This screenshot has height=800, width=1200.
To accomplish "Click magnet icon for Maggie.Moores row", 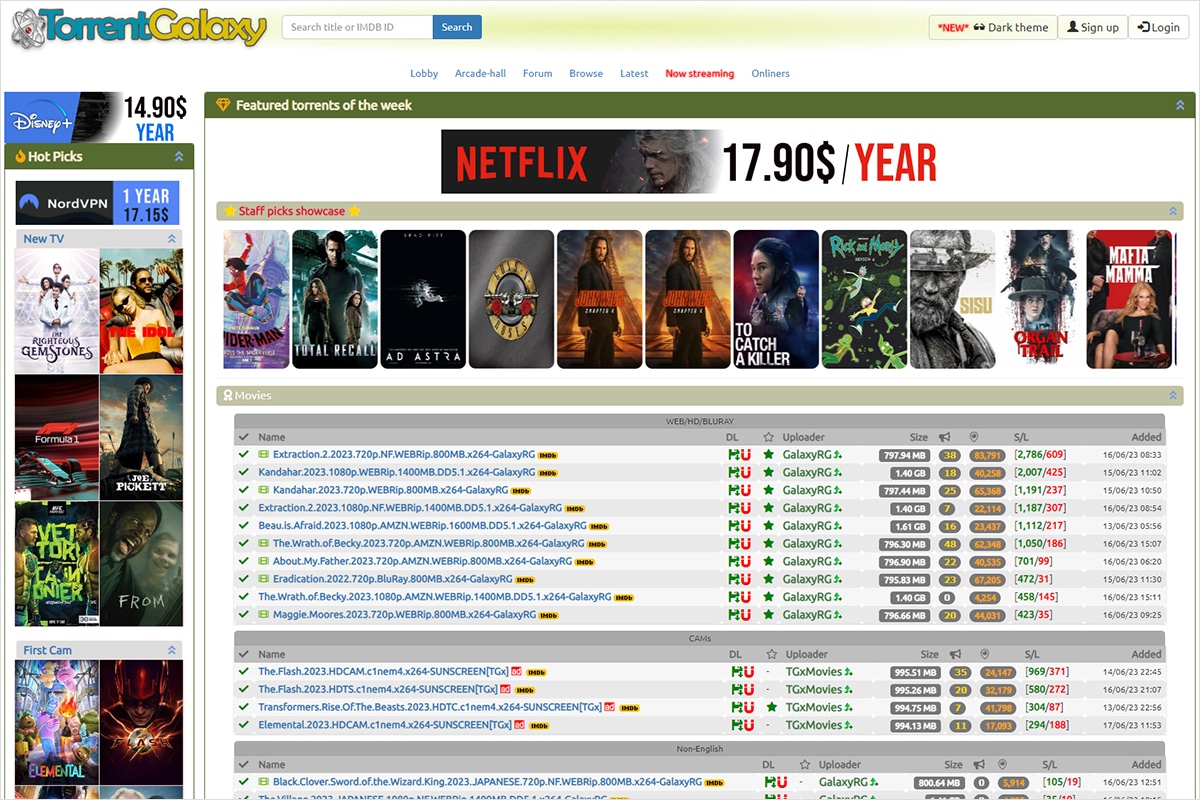I will (746, 615).
